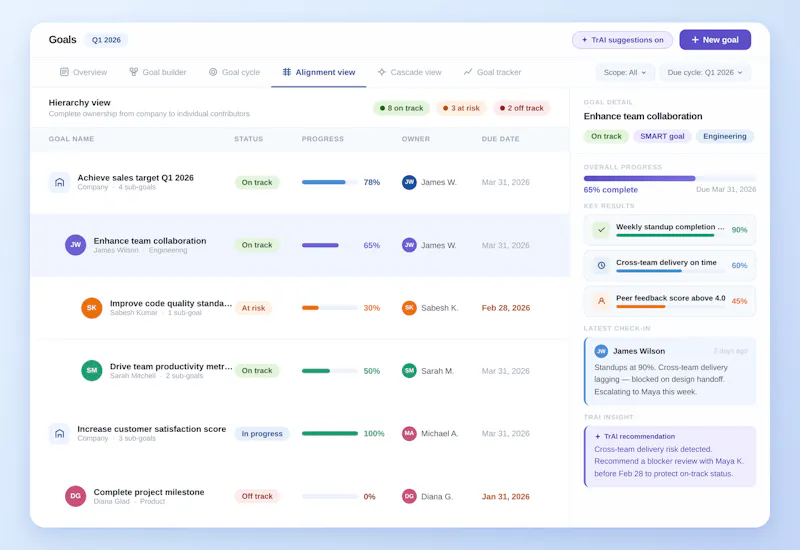Viewport: 800px width, 550px height.
Task: Click the sparkle icon next to TrAI recommendation
Action: 597,437
